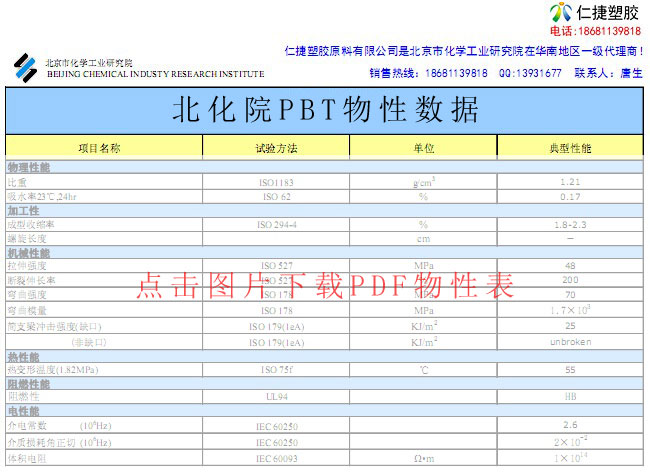This screenshot has height=472, width=650.
Task: Click the UL94 test method cell
Action: 276,397
